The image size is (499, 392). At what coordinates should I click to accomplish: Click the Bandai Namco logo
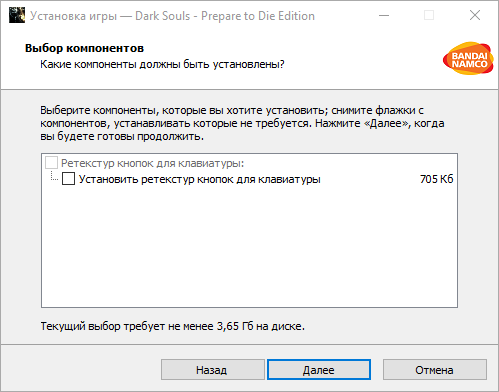468,59
